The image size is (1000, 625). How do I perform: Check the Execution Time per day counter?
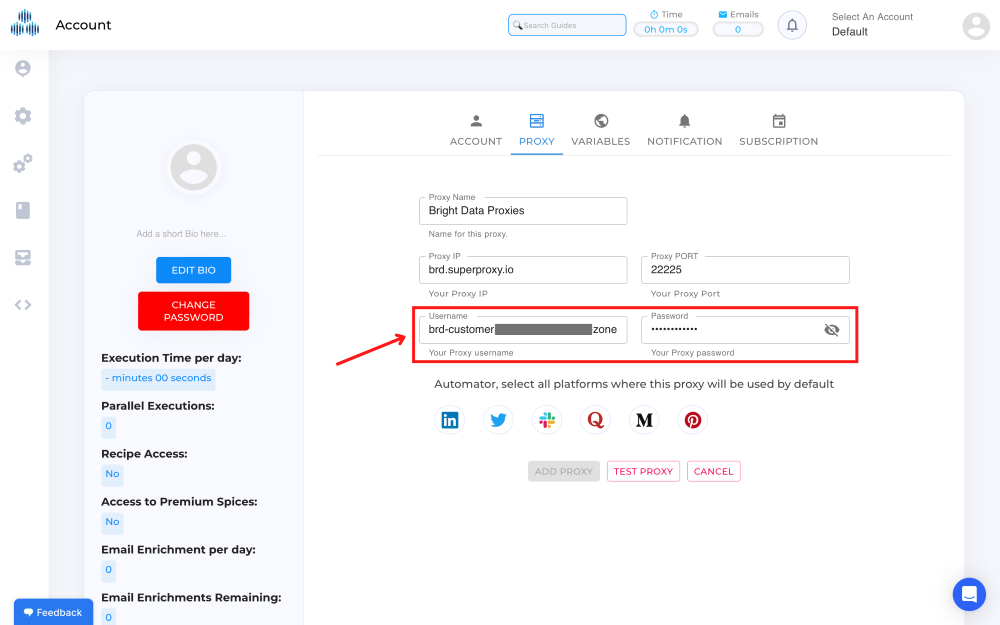tap(156, 378)
